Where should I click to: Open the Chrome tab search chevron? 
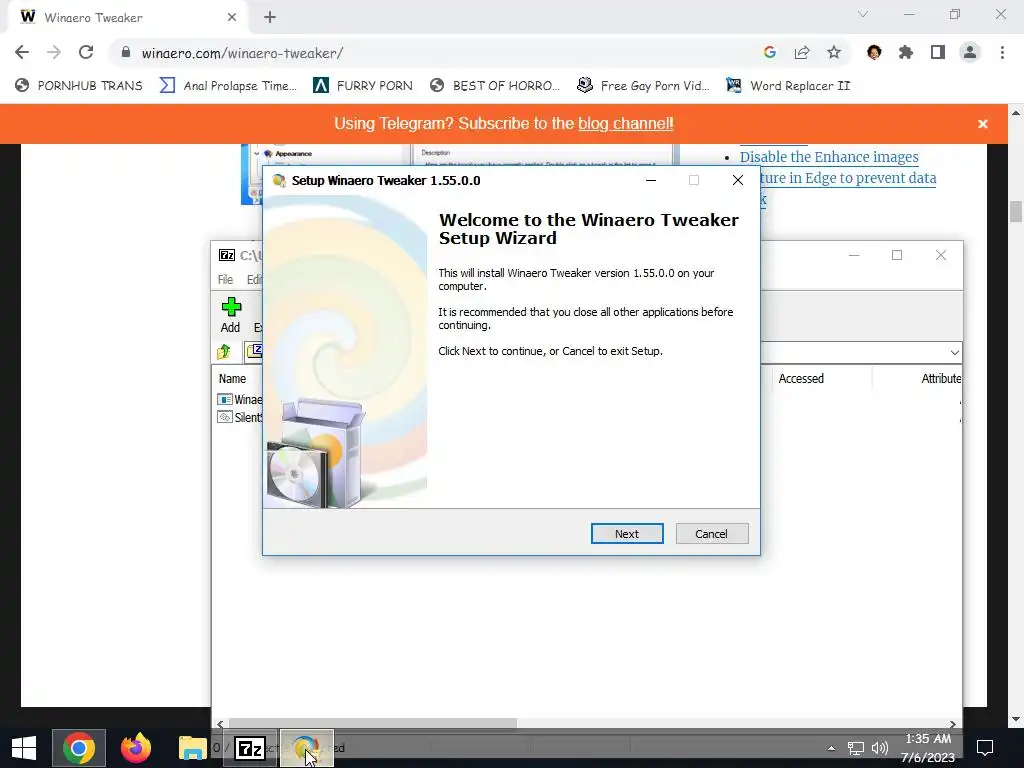(x=863, y=14)
